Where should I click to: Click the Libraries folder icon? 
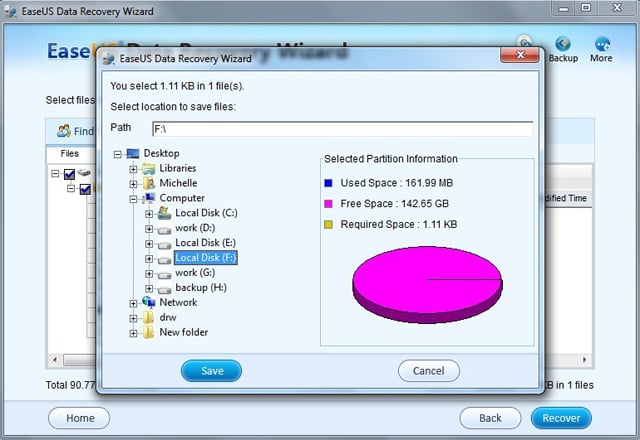click(149, 169)
